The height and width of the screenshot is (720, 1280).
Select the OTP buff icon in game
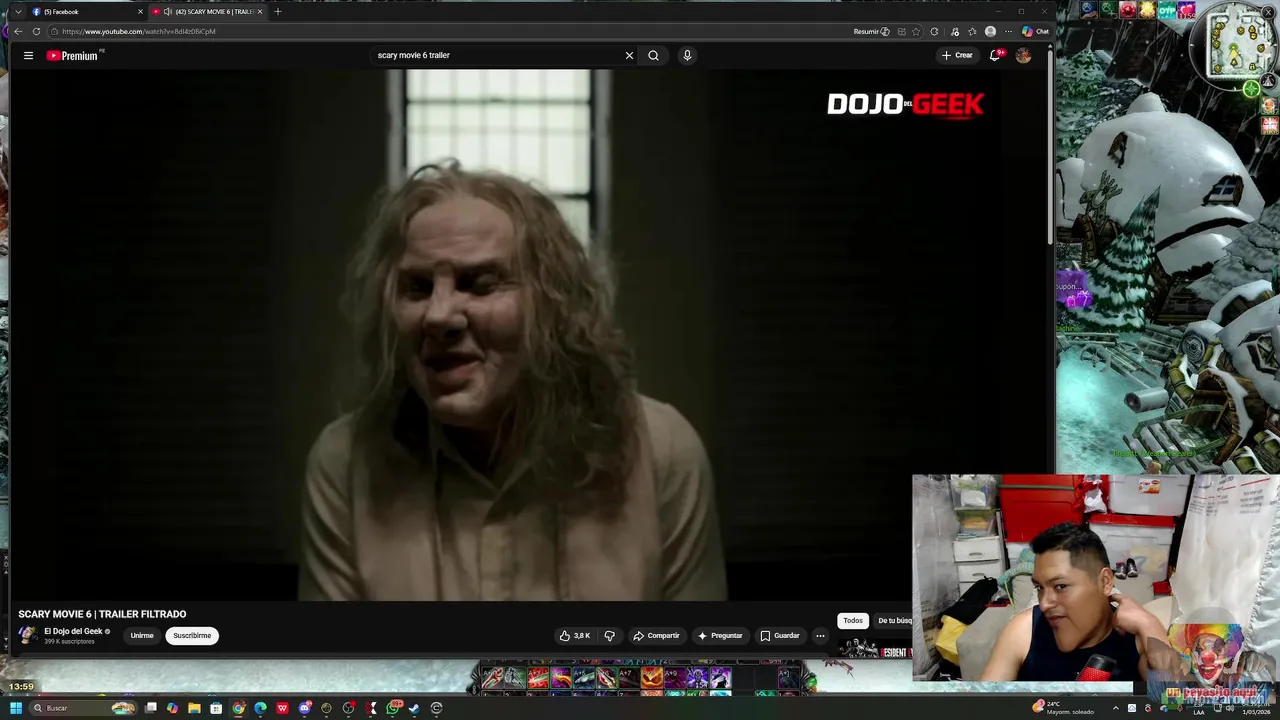pos(1167,10)
